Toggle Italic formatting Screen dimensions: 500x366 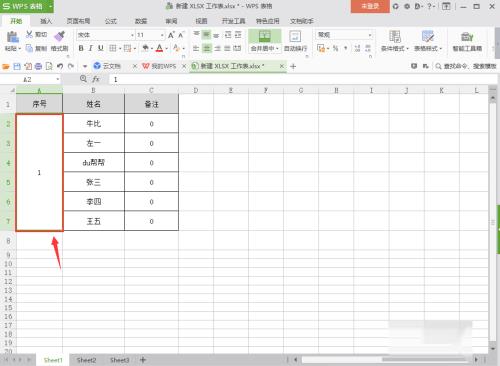point(91,48)
